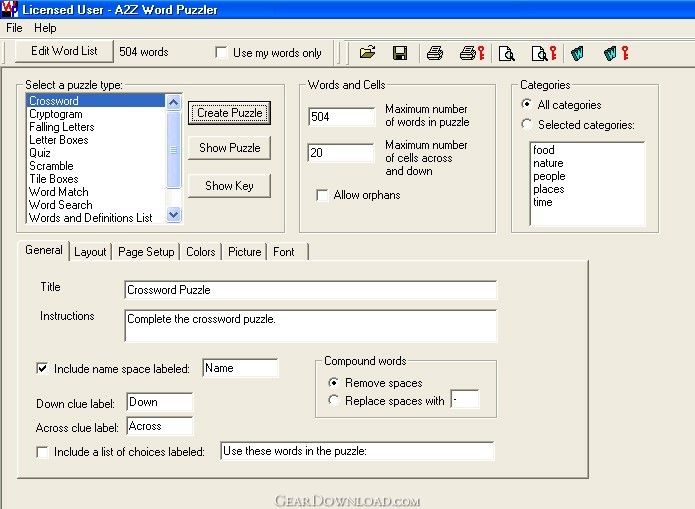The image size is (695, 509).
Task: Select Word Search puzzle type
Action: click(96, 205)
